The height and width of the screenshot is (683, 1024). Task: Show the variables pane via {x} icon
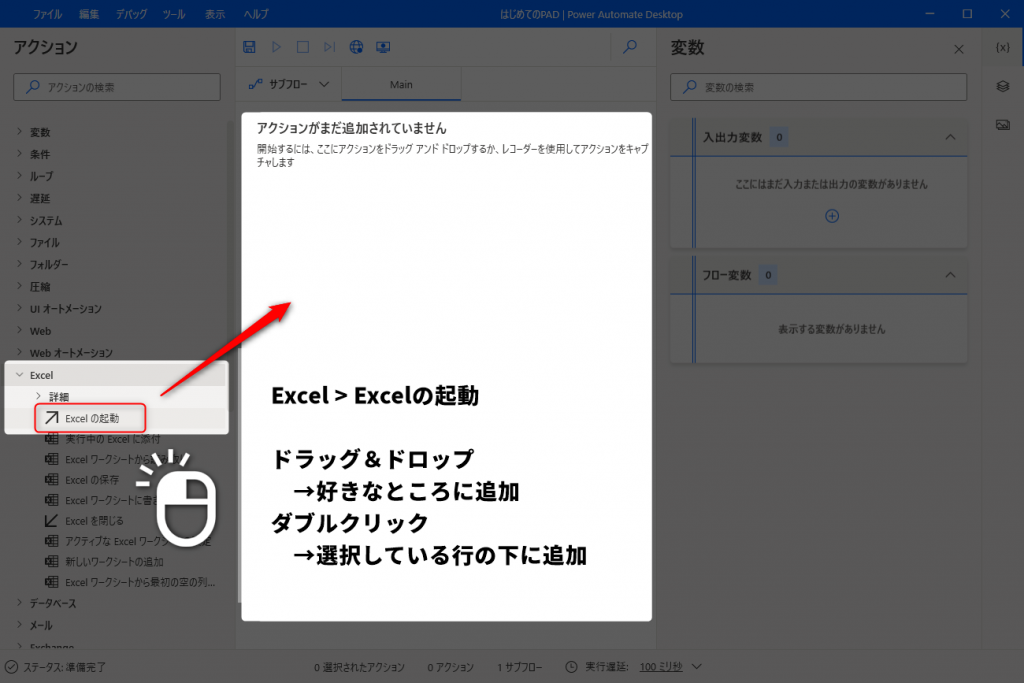(x=1002, y=48)
